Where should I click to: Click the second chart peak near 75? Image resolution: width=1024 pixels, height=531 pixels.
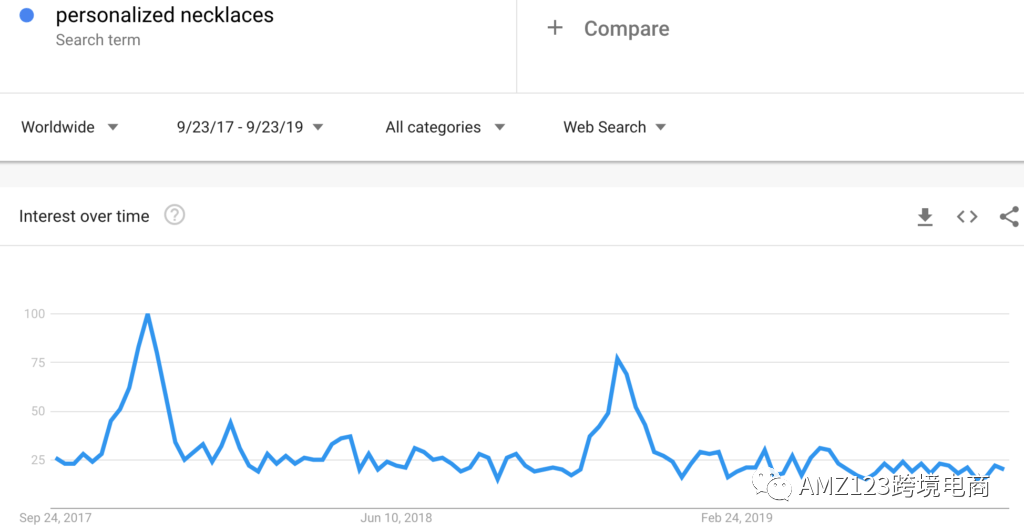617,358
